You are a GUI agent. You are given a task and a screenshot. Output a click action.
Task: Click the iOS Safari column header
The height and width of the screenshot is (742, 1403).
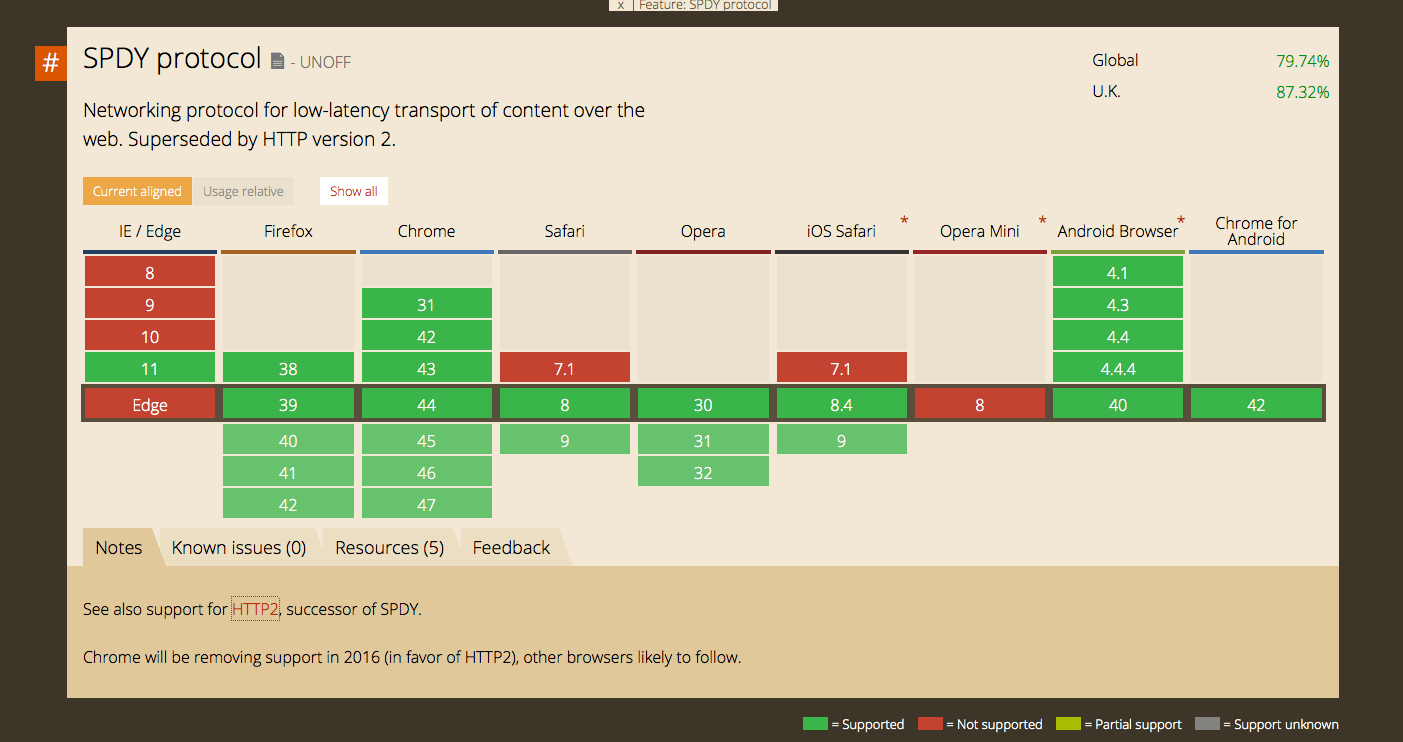(841, 231)
